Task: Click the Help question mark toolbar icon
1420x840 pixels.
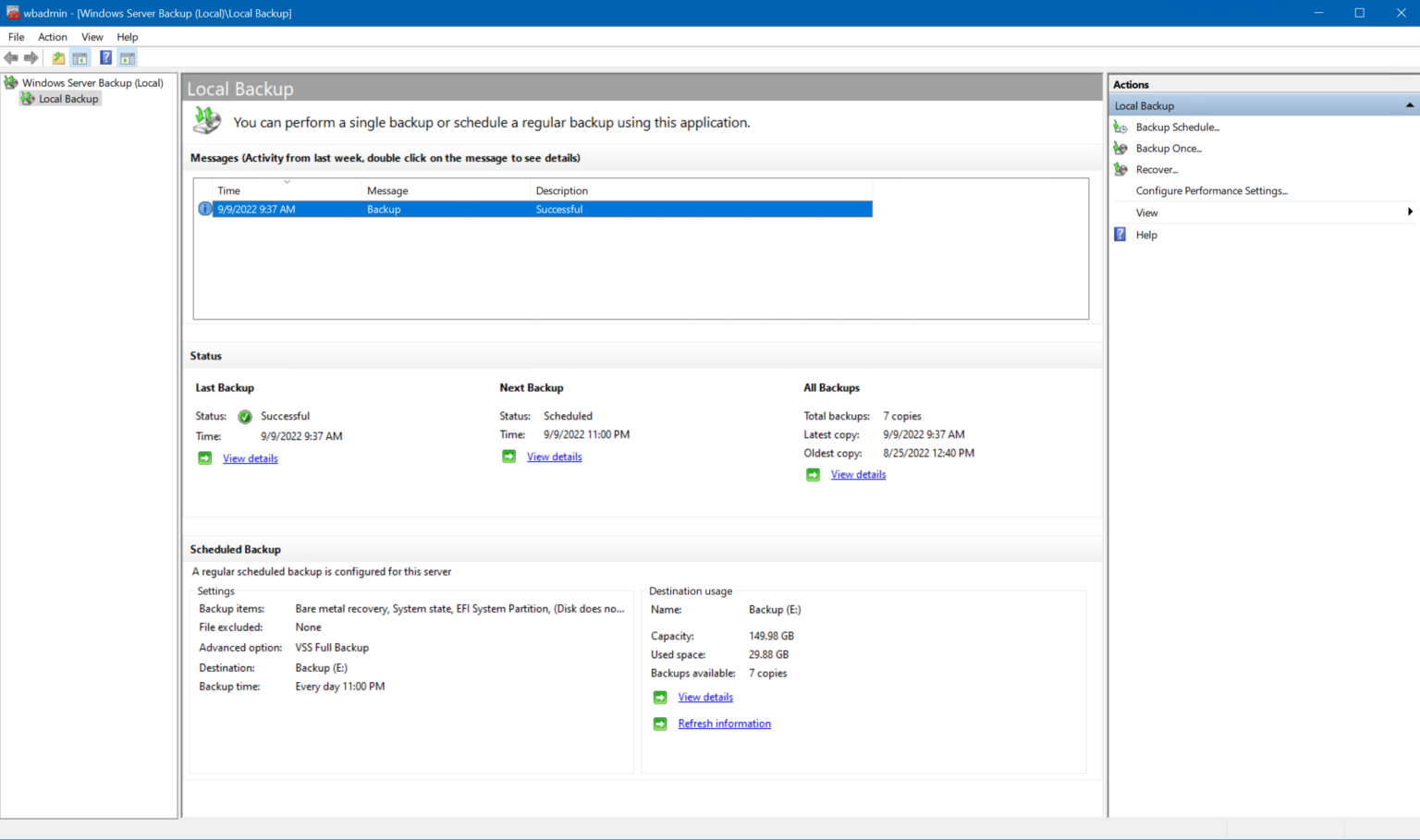Action: (105, 57)
